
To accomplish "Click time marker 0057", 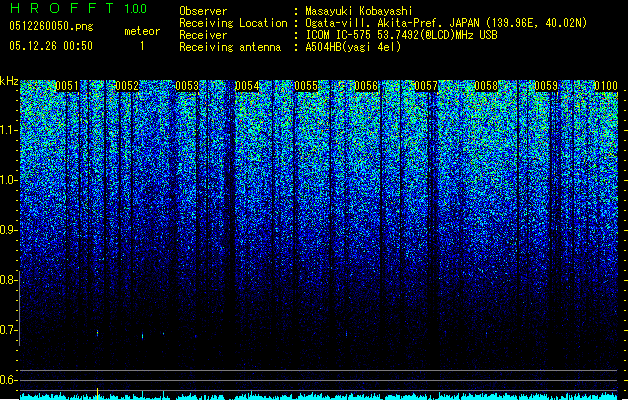I will coord(426,86).
